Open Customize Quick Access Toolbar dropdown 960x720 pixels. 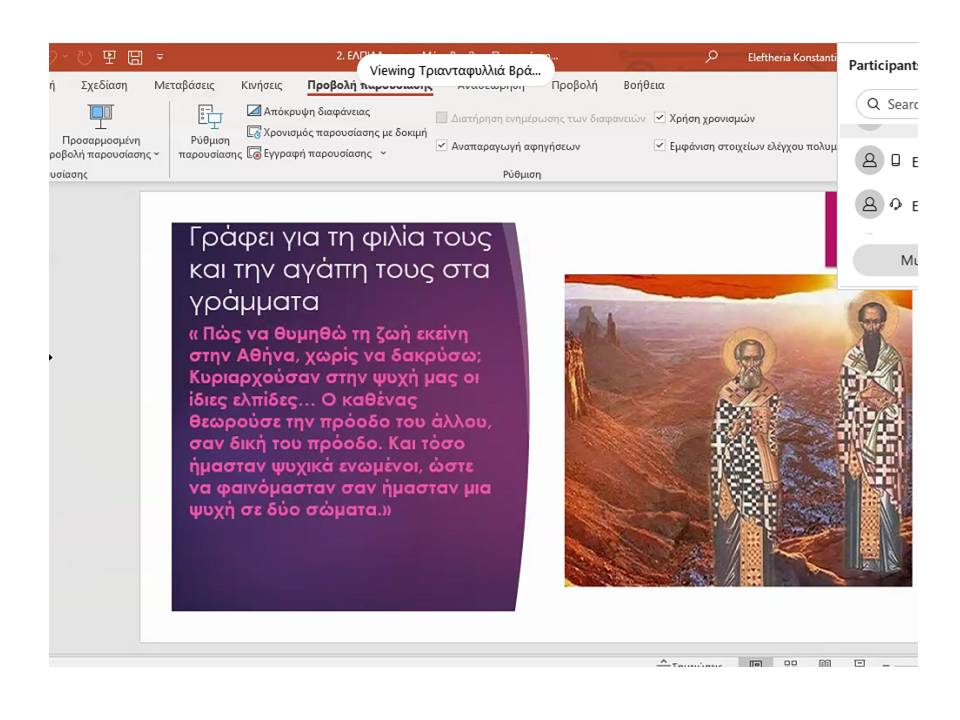pyautogui.click(x=160, y=57)
